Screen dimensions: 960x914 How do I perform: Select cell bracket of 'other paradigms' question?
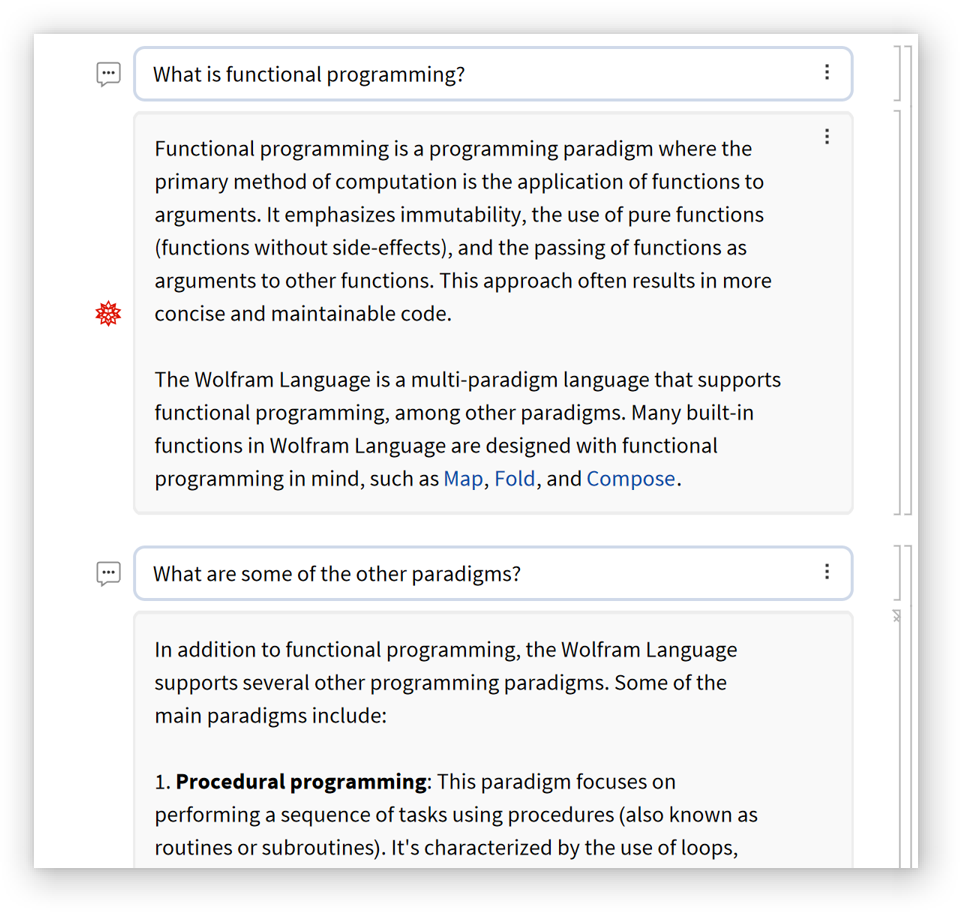tap(896, 573)
